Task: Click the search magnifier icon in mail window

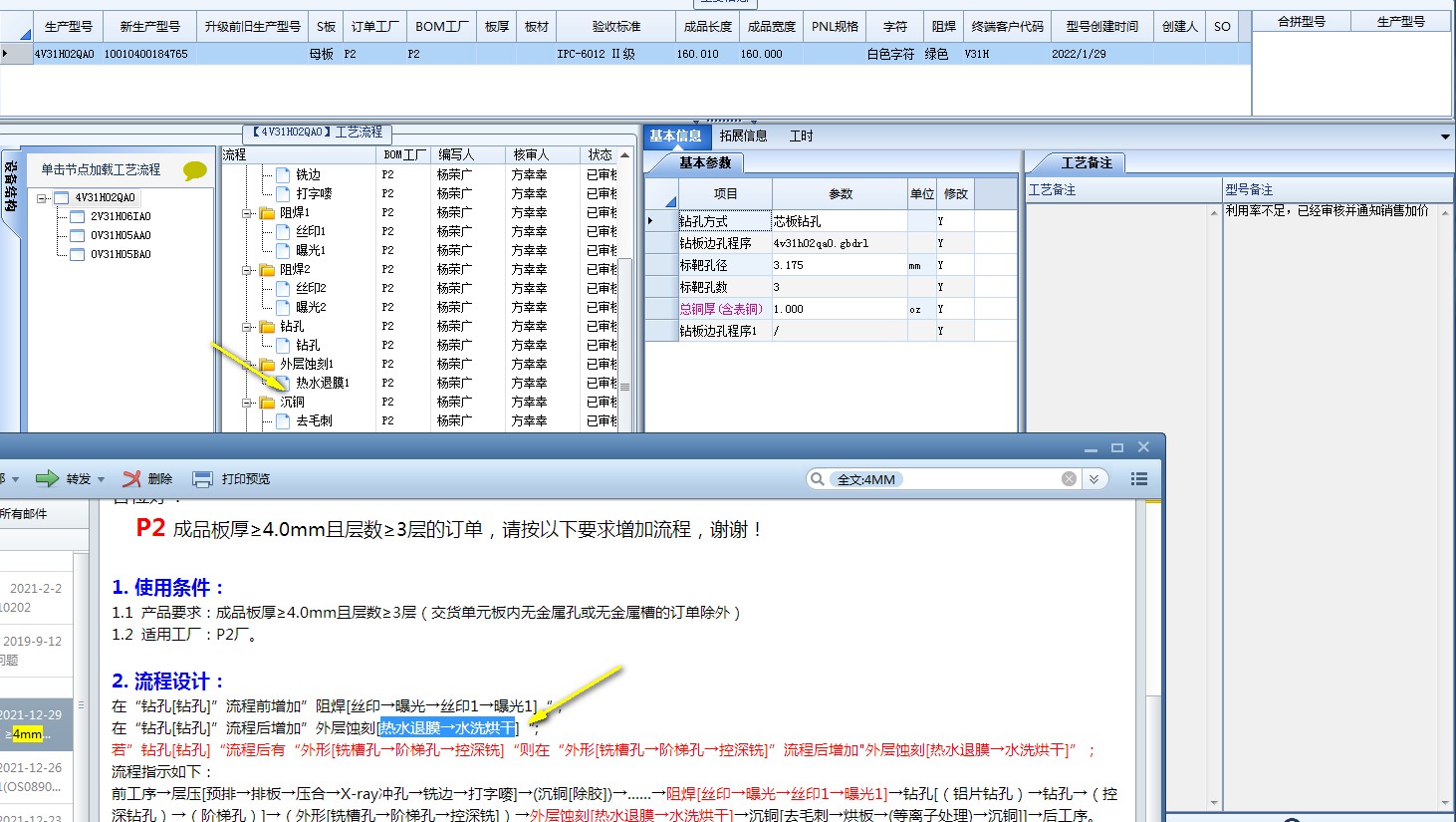Action: [x=818, y=479]
